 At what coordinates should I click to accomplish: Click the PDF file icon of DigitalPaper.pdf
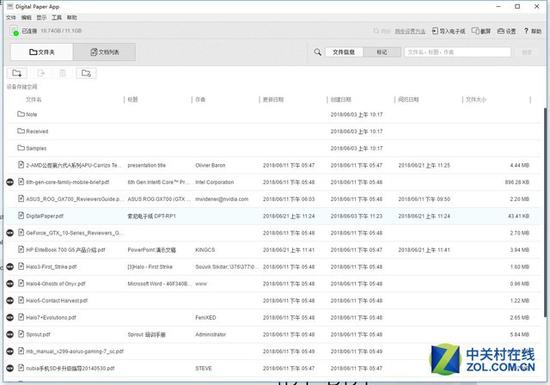point(21,215)
